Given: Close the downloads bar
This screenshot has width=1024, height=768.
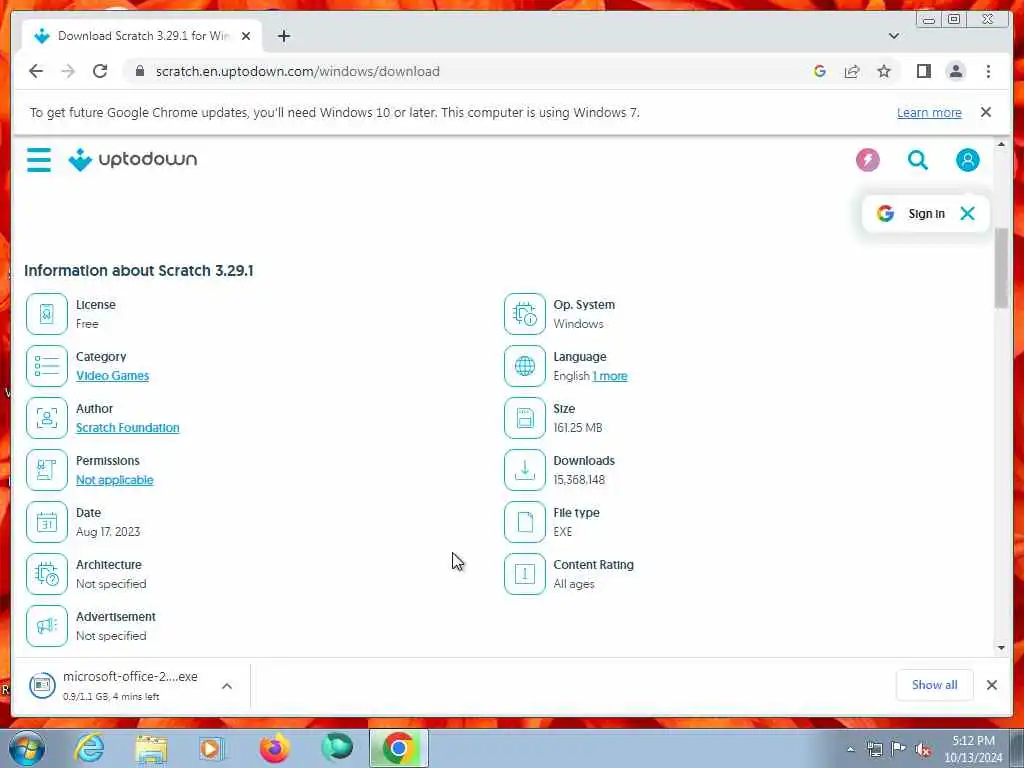Looking at the screenshot, I should pos(991,684).
